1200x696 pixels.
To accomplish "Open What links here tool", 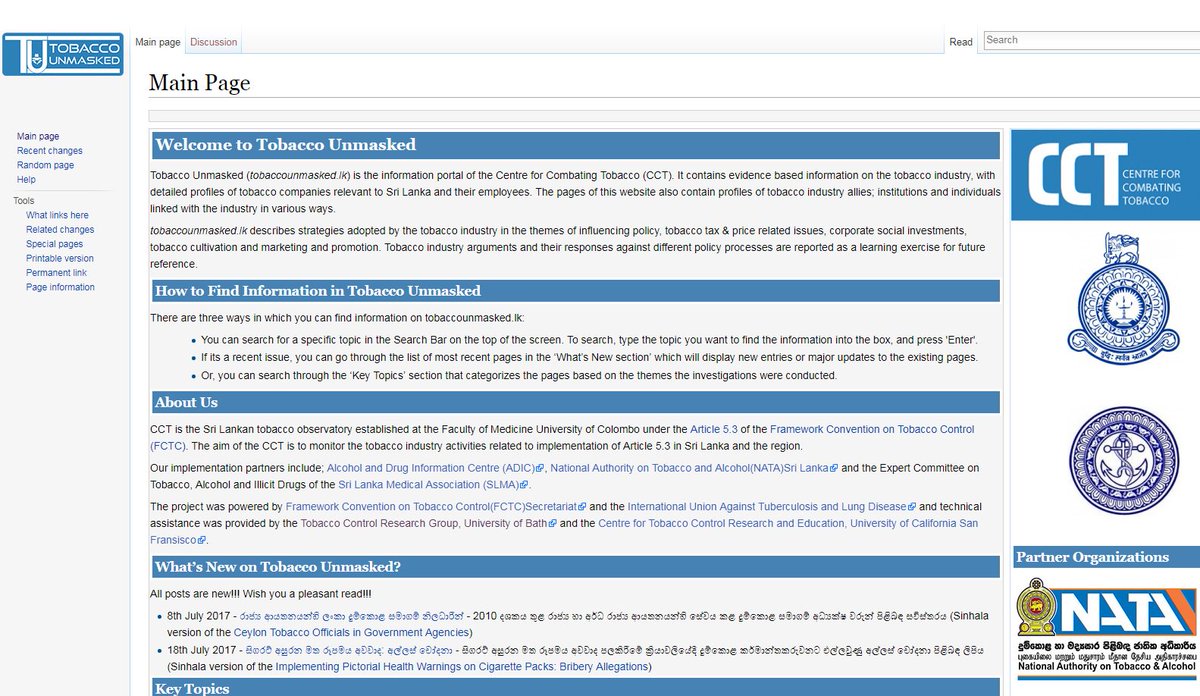I will pos(57,215).
